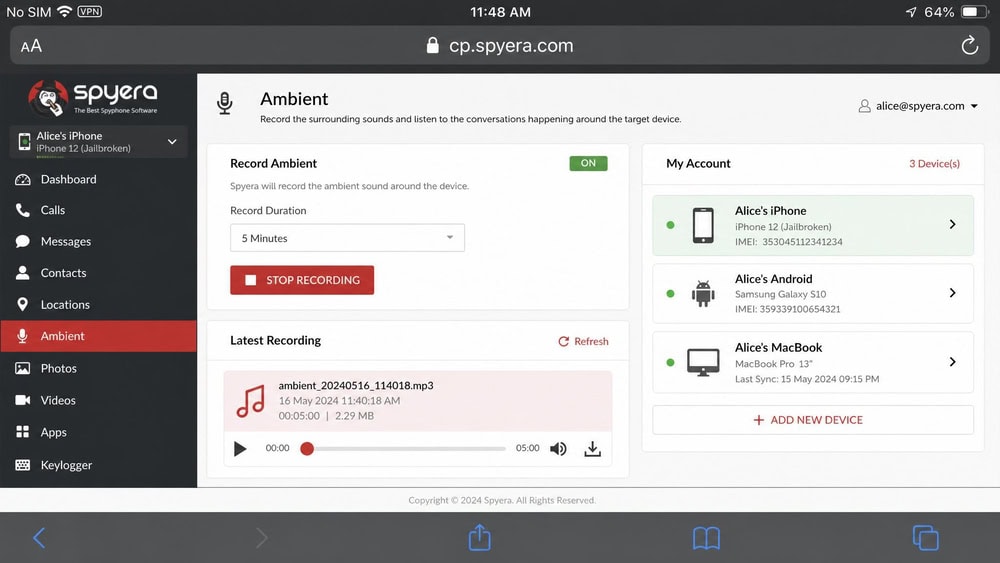
Task: Click the Spyera logo
Action: click(x=92, y=98)
